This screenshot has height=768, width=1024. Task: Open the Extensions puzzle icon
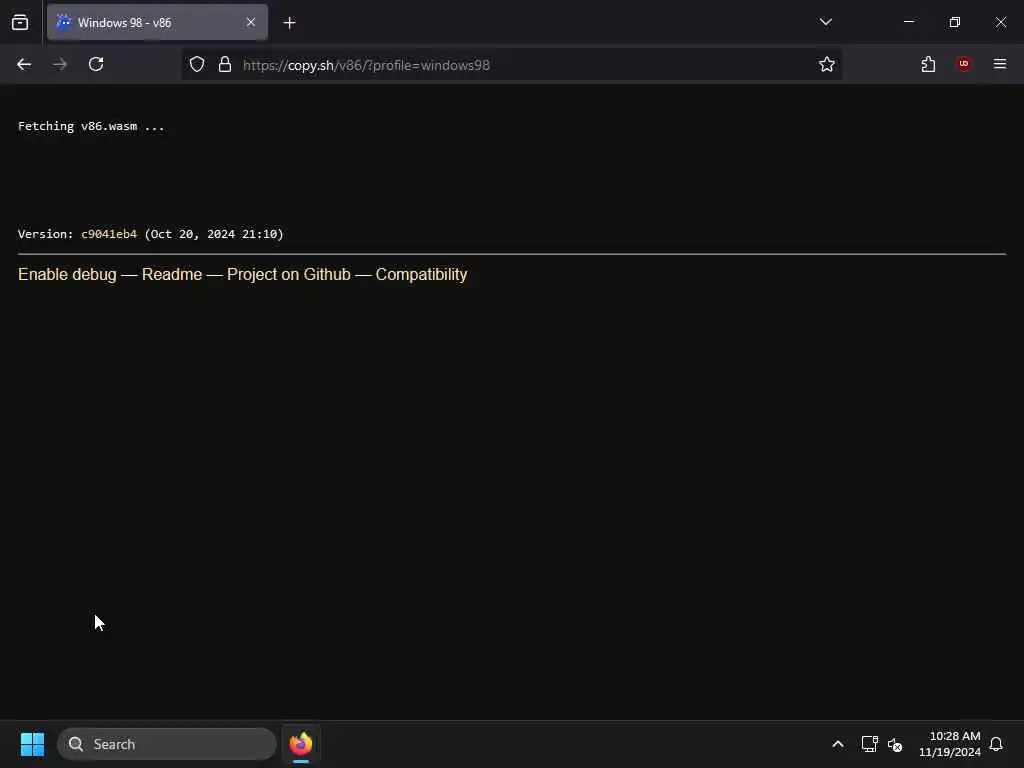pyautogui.click(x=928, y=64)
